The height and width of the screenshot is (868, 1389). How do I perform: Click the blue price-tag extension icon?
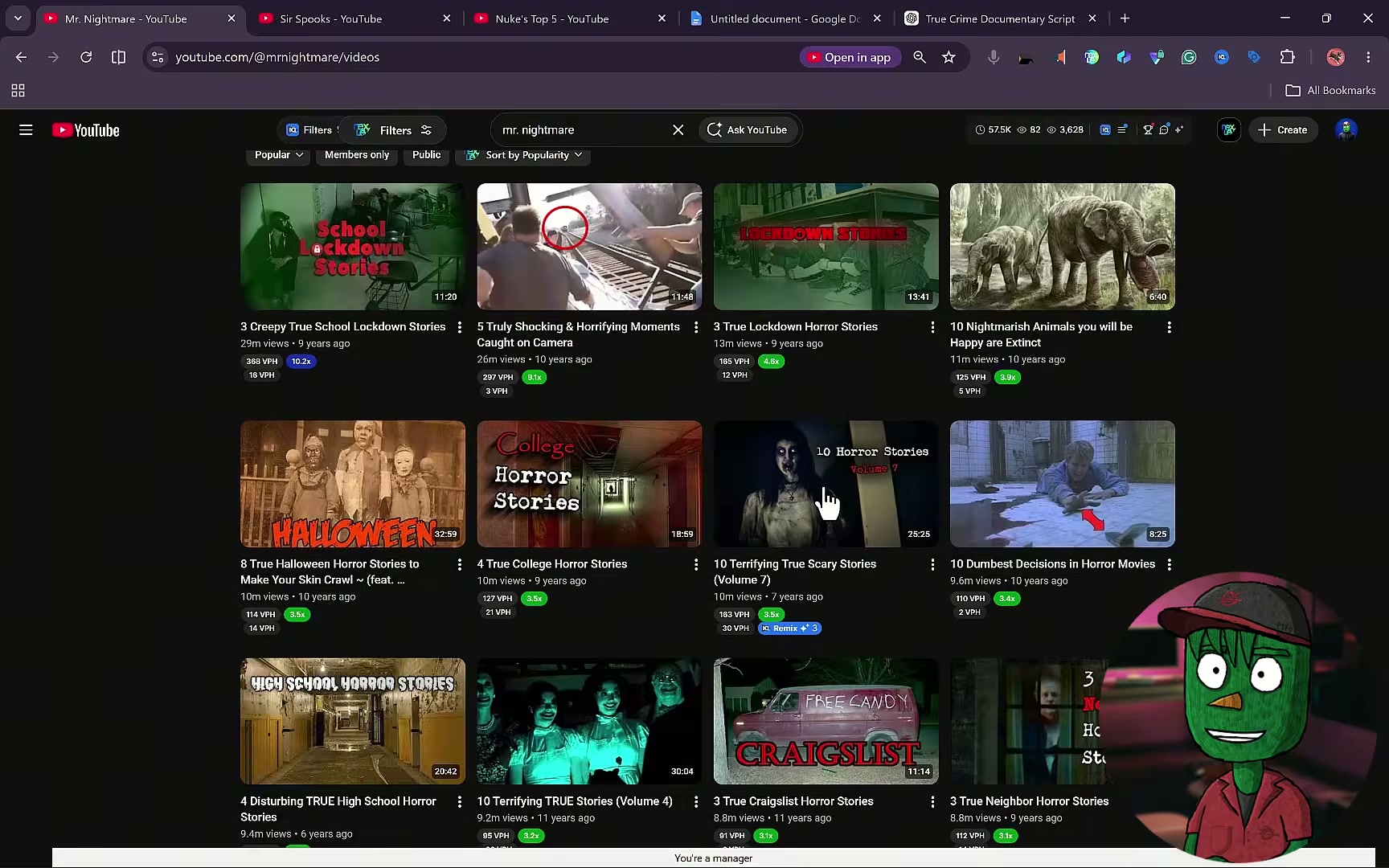[1254, 57]
